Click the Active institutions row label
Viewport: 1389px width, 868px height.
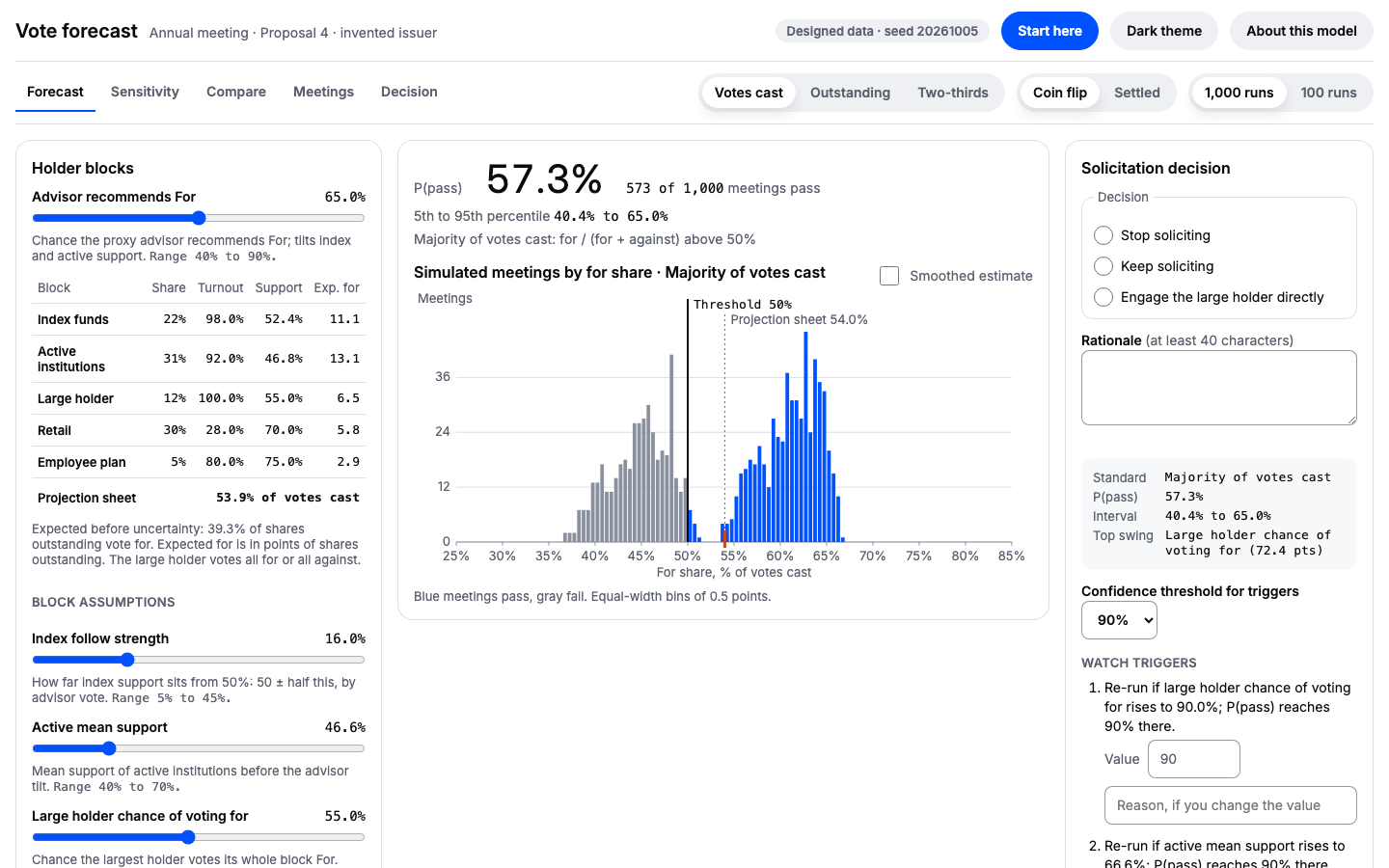tap(71, 359)
